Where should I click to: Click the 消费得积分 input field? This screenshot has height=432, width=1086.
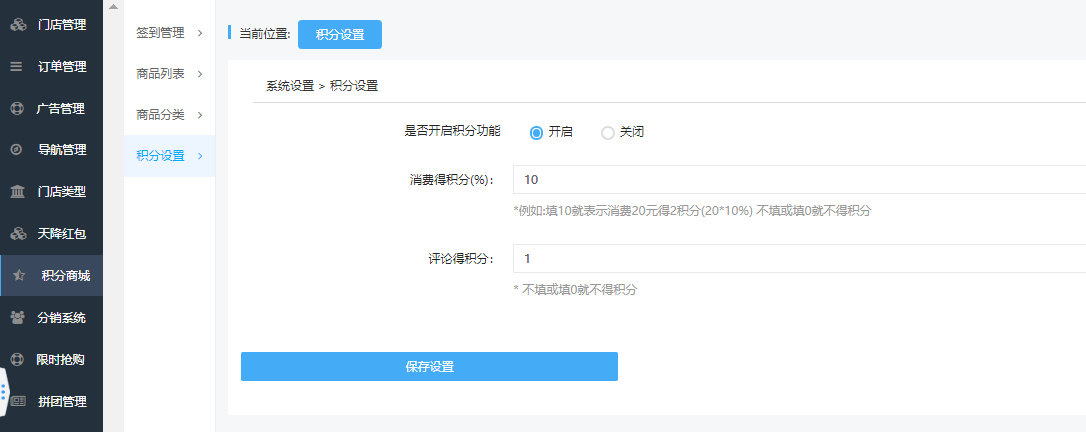click(799, 179)
